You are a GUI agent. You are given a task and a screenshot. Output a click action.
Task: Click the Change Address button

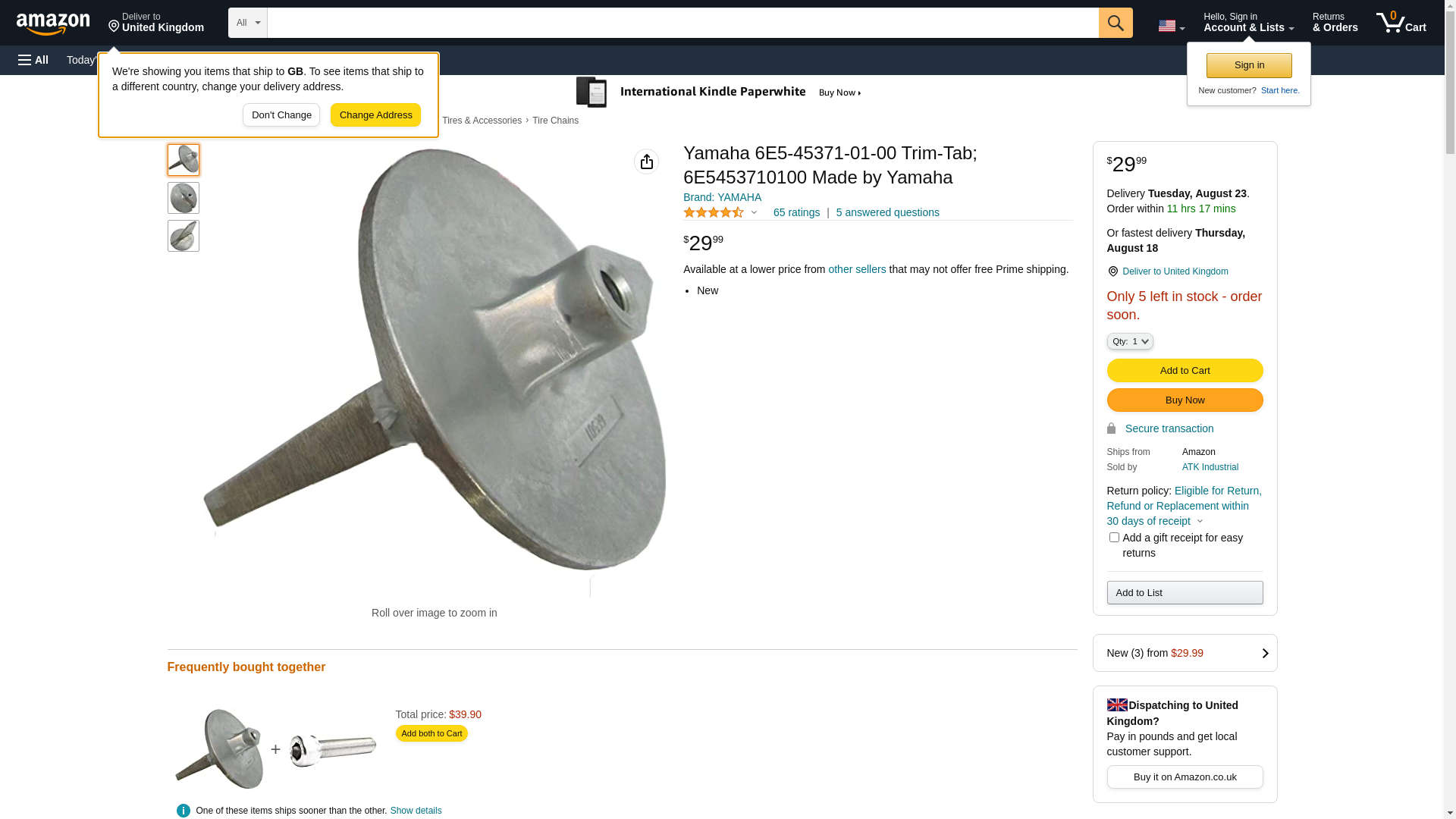click(x=375, y=115)
